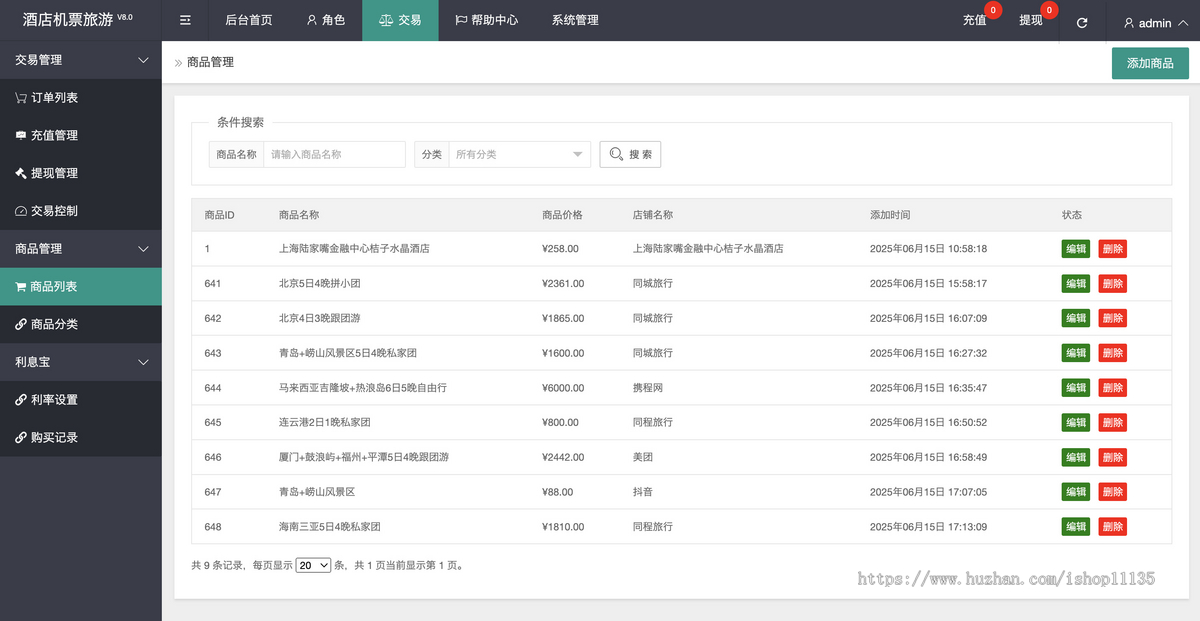Switch to the 角色 tab
1200x621 pixels.
(326, 20)
